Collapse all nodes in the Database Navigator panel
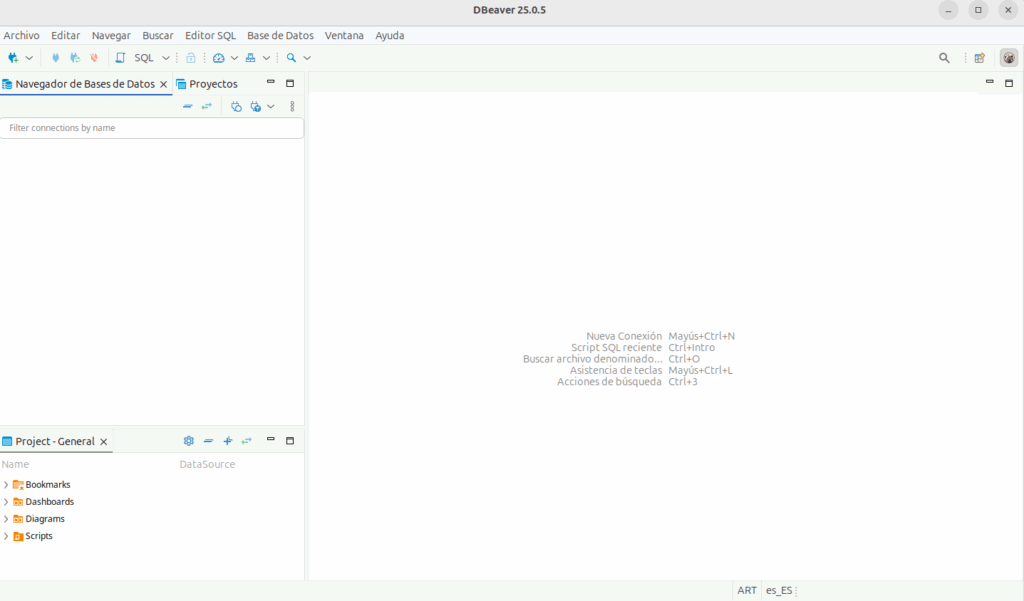1024x601 pixels. point(188,106)
